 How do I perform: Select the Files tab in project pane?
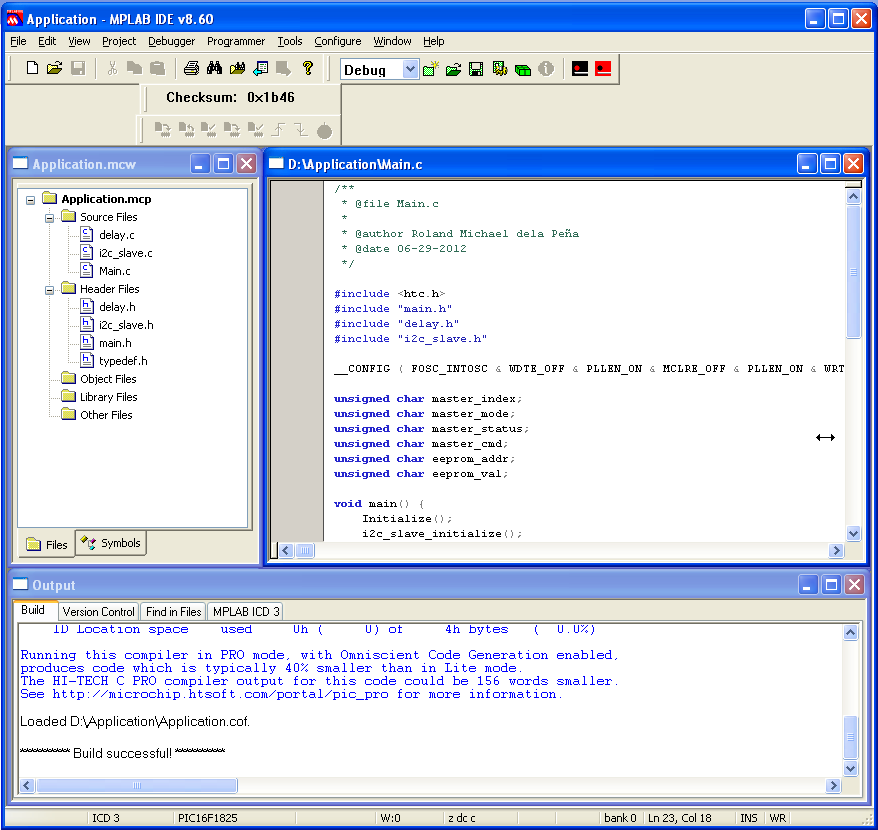click(46, 544)
